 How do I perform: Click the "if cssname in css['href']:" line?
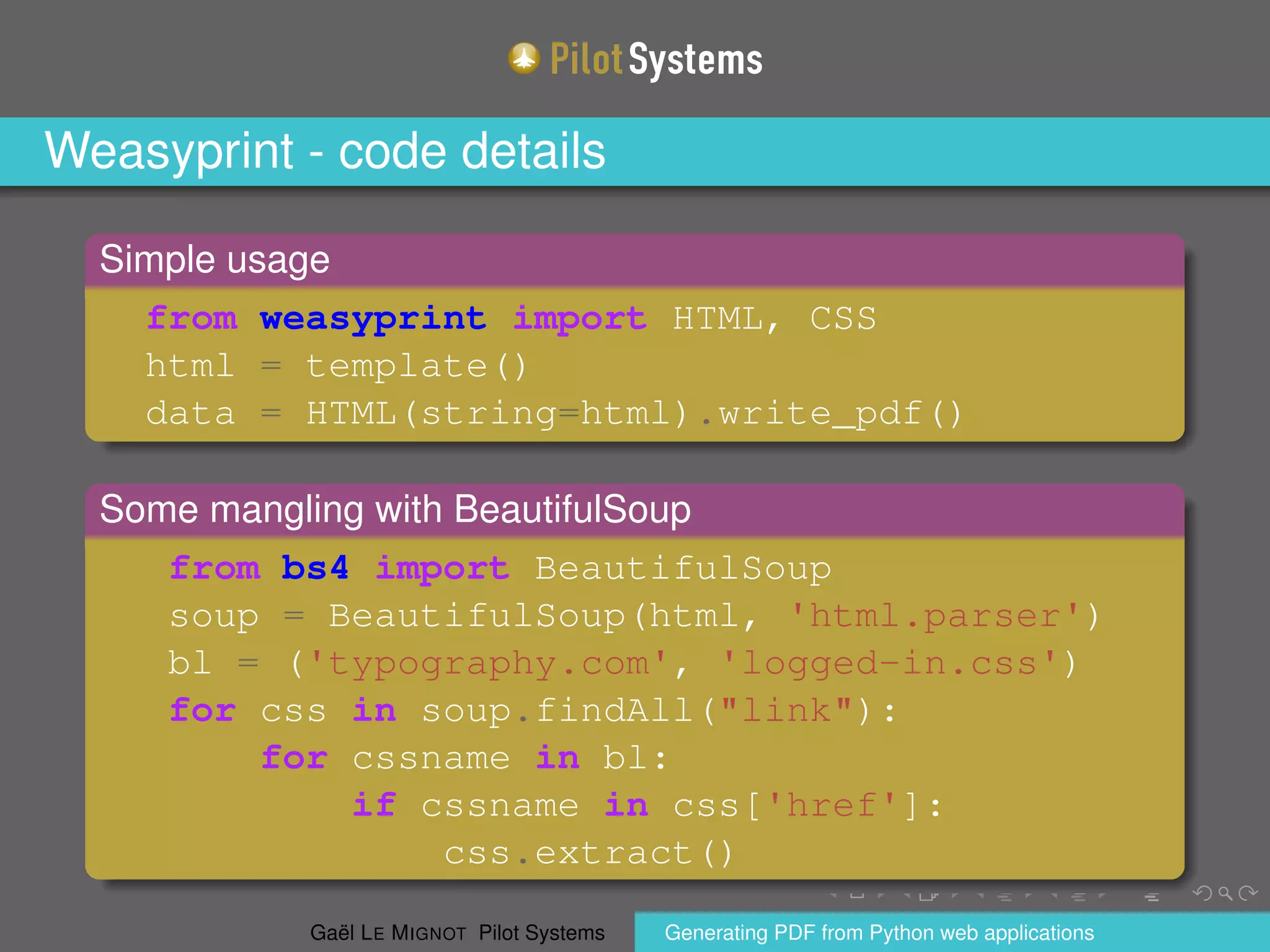point(647,806)
